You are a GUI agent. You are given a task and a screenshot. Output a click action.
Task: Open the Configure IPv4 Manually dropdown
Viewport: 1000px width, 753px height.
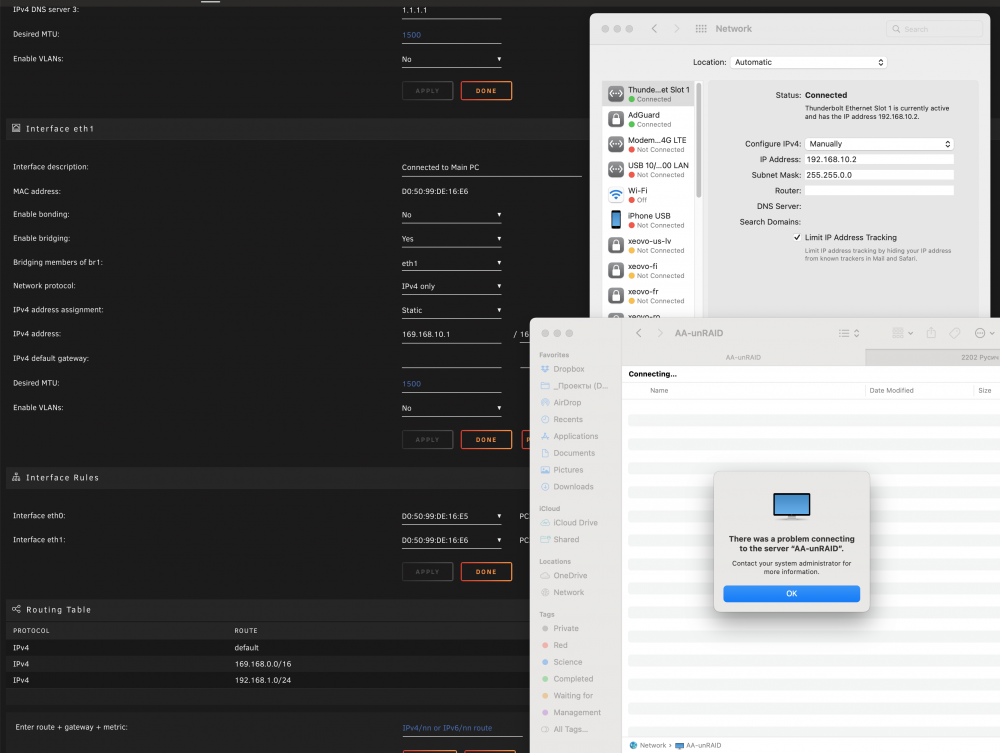879,143
